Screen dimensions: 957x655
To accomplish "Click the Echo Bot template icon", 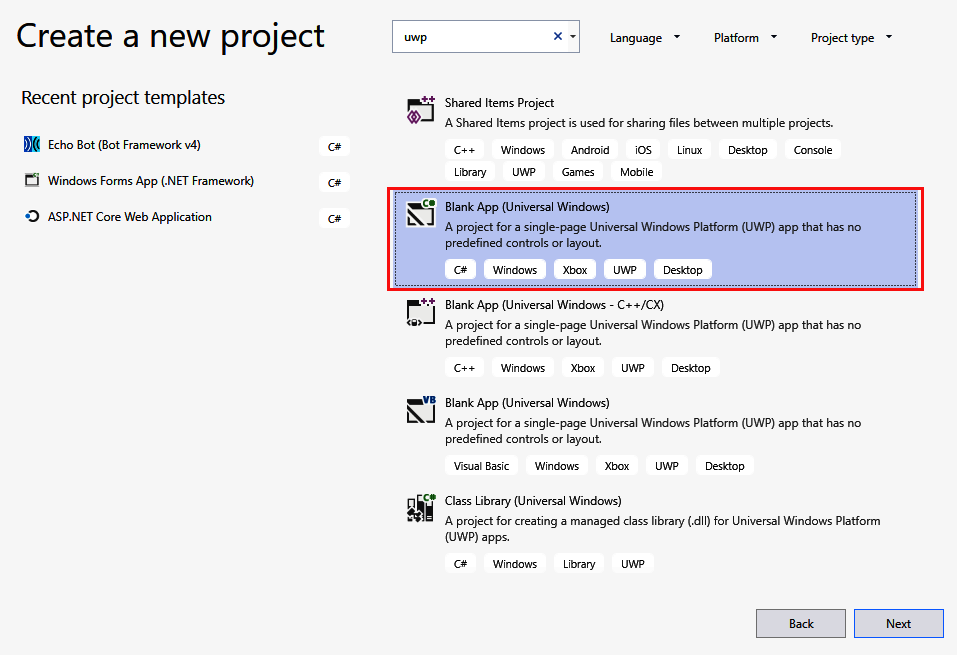I will tap(32, 145).
